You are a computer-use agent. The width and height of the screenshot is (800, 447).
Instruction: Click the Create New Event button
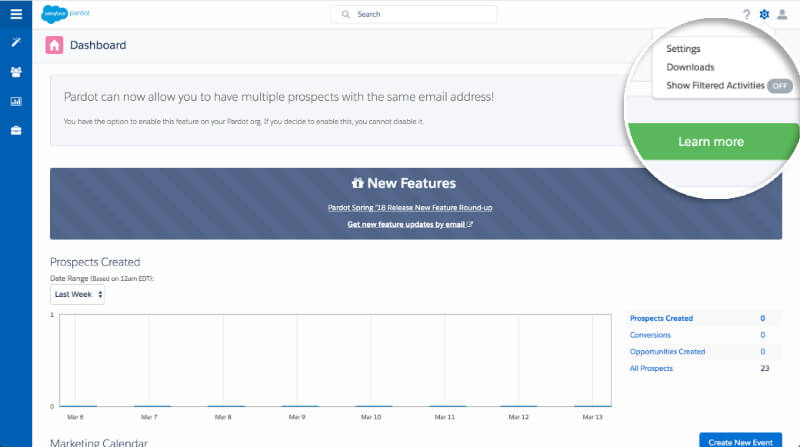(x=740, y=441)
